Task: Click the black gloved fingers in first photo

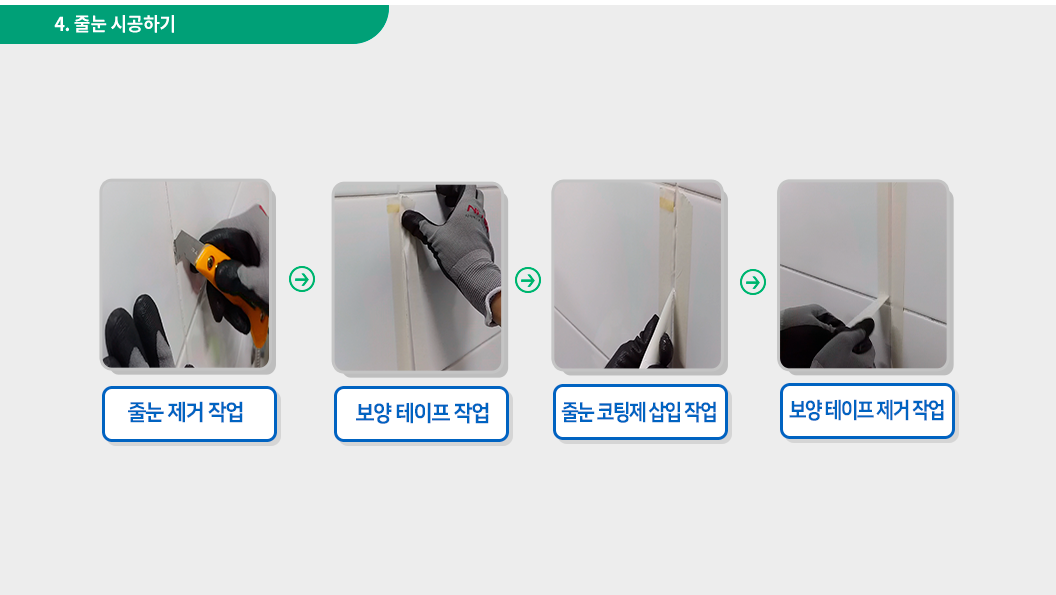Action: [x=139, y=332]
